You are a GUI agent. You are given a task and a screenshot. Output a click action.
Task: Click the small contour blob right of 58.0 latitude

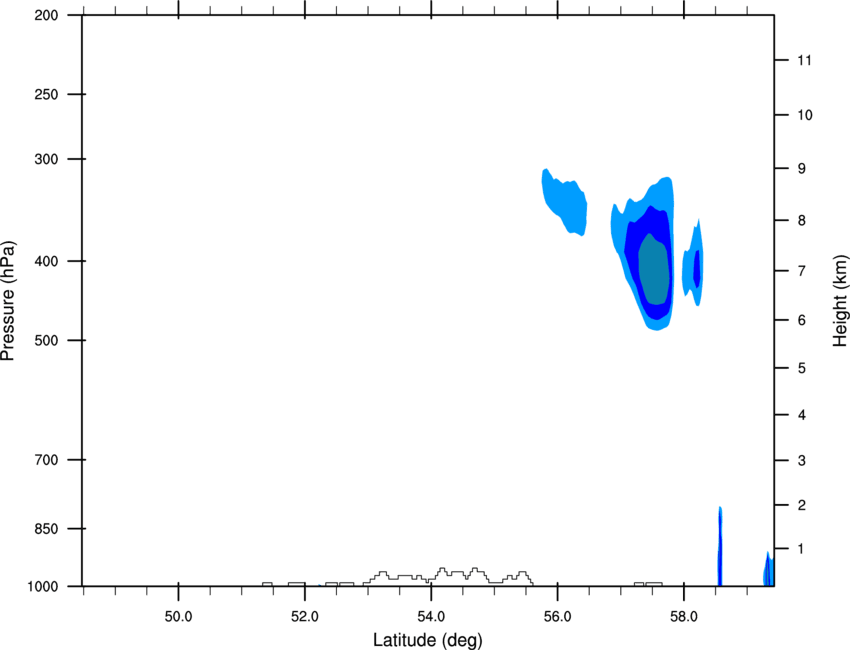693,264
